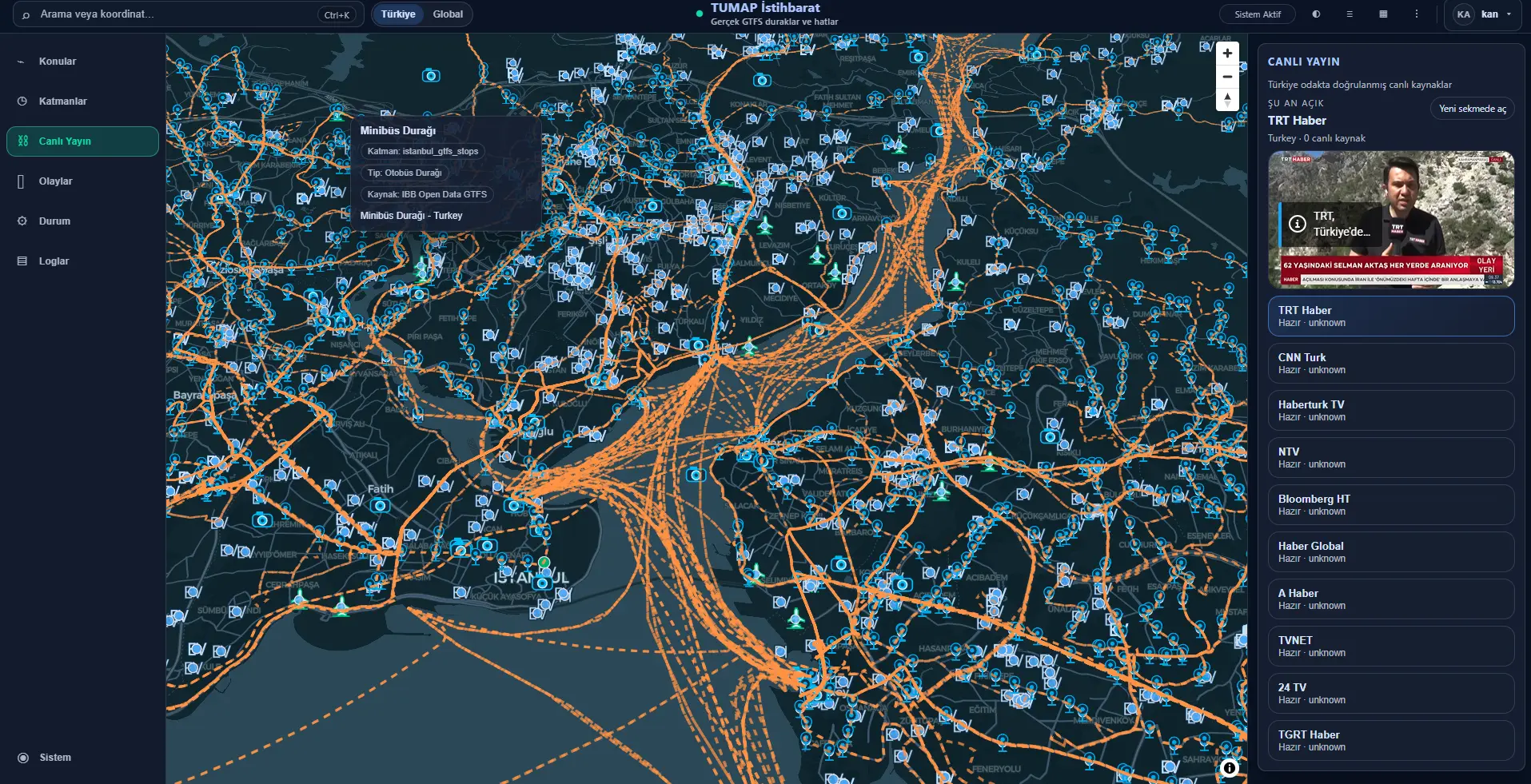Open Sistem at sidebar bottom

82,758
